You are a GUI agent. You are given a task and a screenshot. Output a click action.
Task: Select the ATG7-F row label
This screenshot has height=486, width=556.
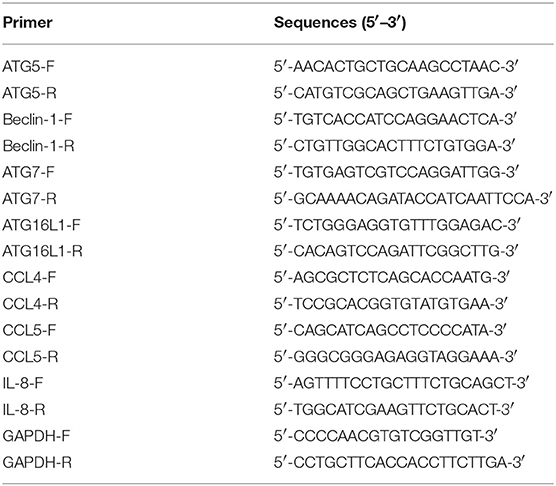tap(28, 172)
